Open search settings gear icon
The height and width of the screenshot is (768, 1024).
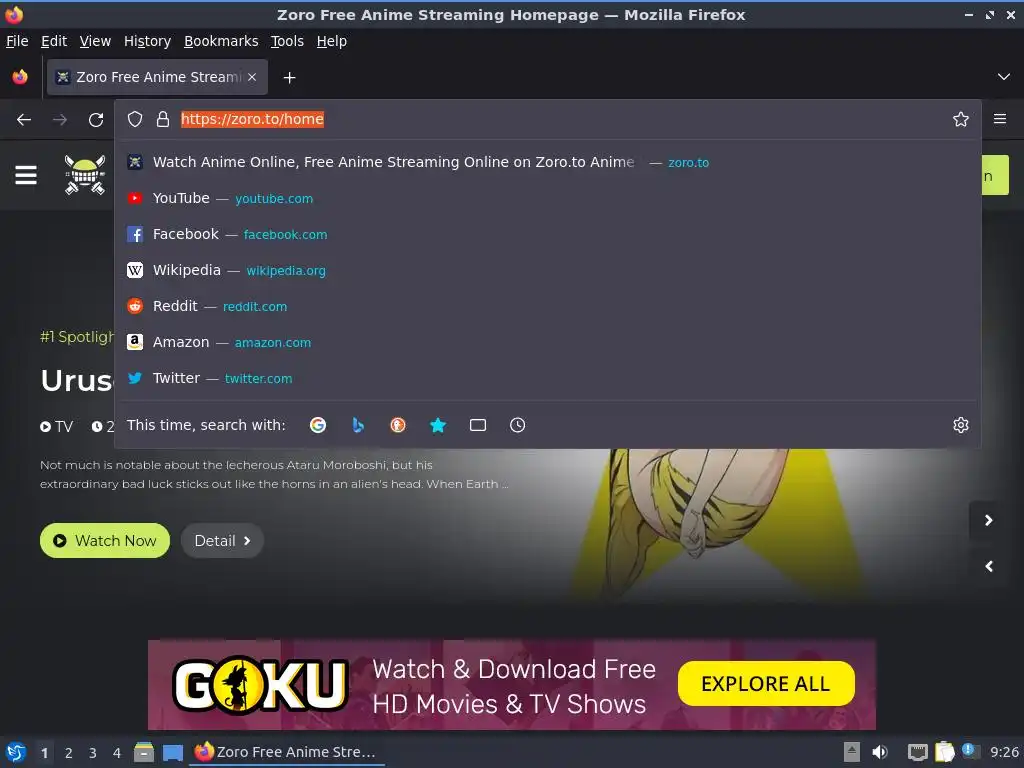tap(960, 425)
